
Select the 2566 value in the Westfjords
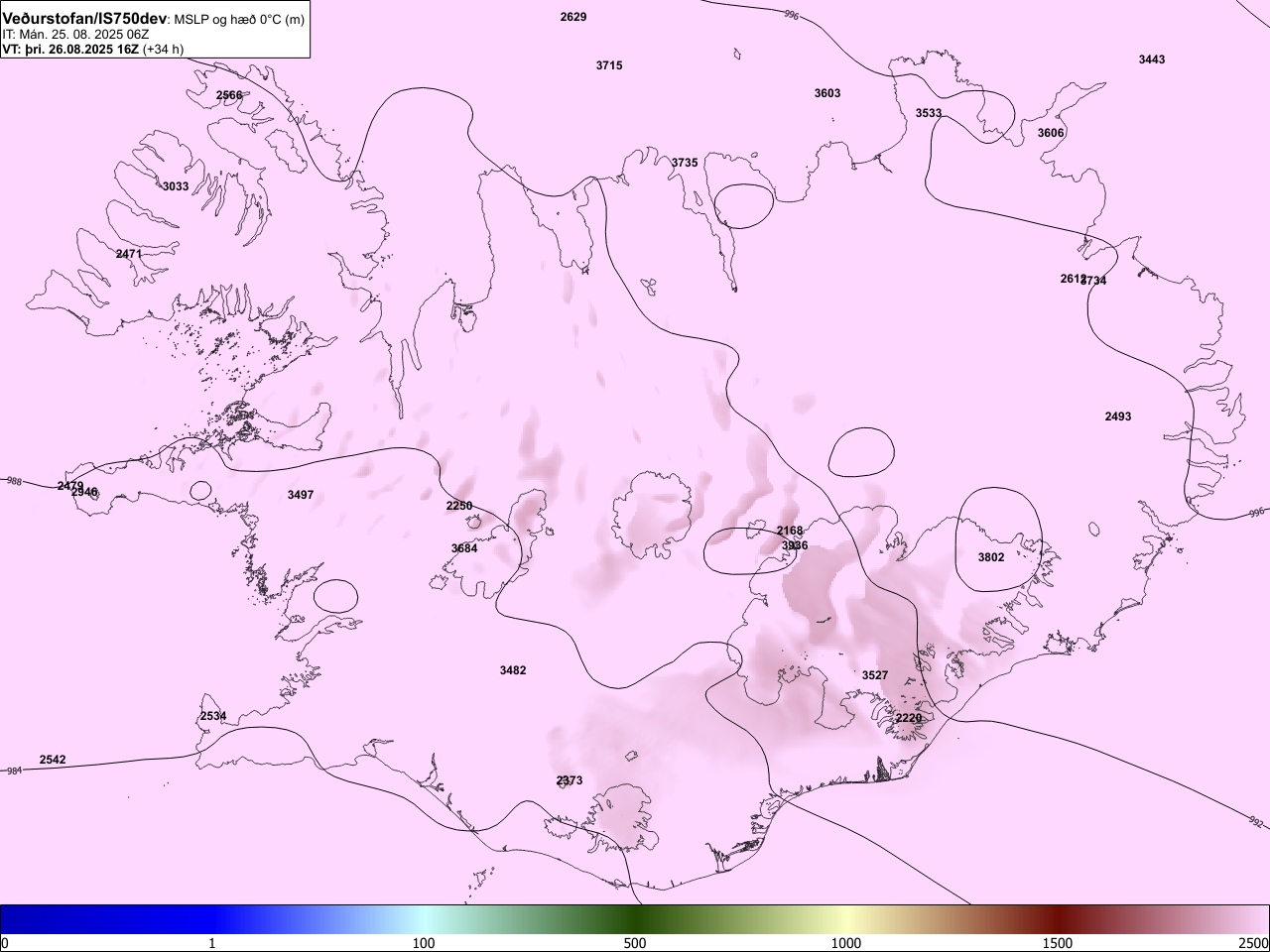coord(229,95)
